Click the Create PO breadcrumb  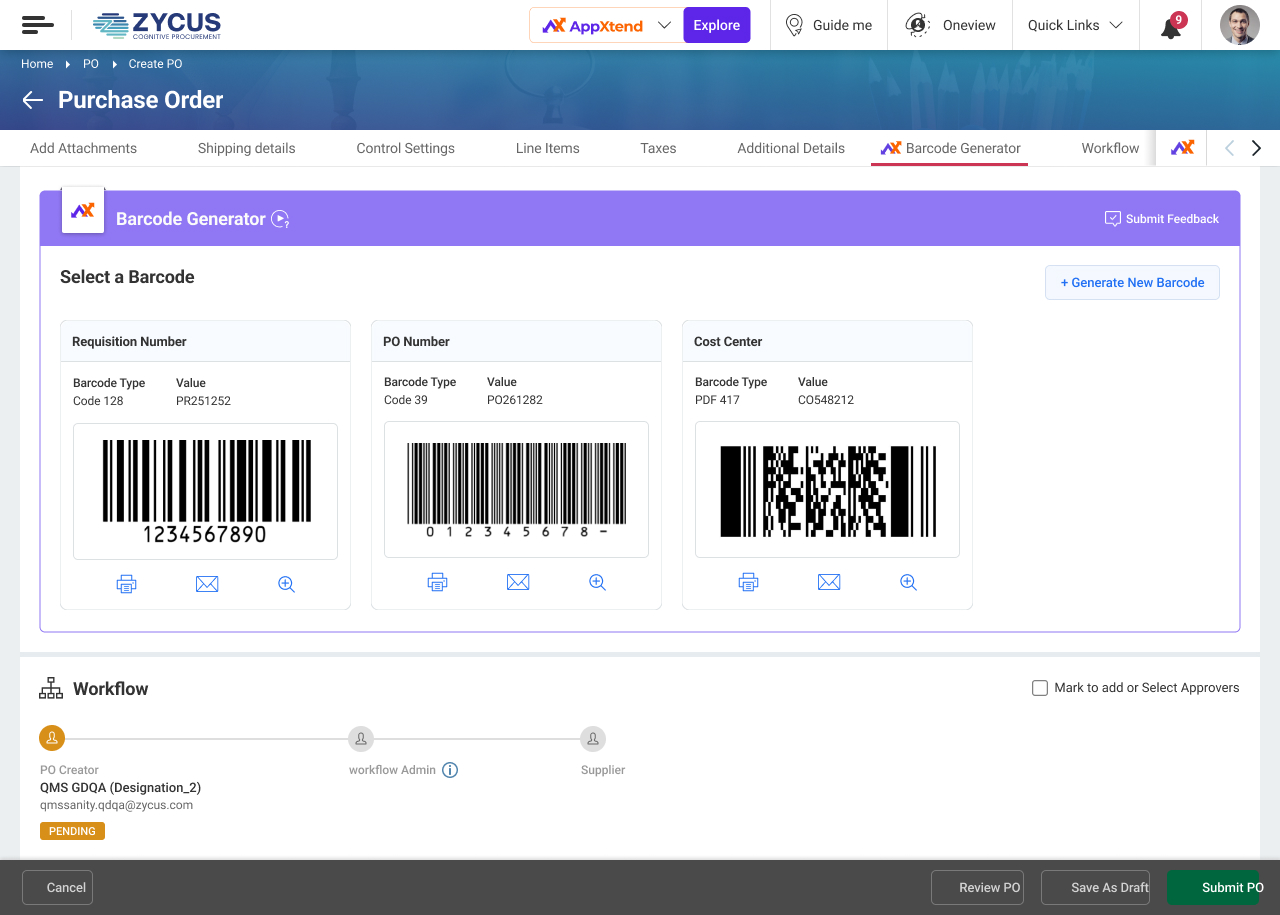(155, 64)
